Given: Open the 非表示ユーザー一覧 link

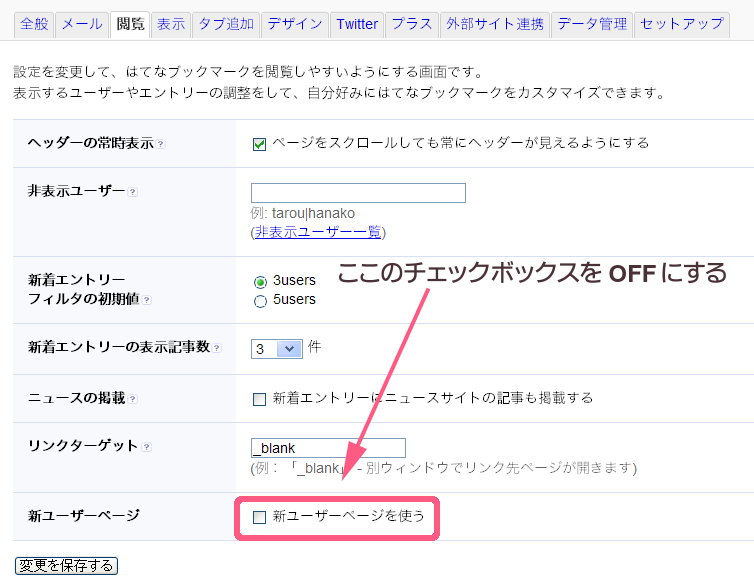Looking at the screenshot, I should pos(318,232).
